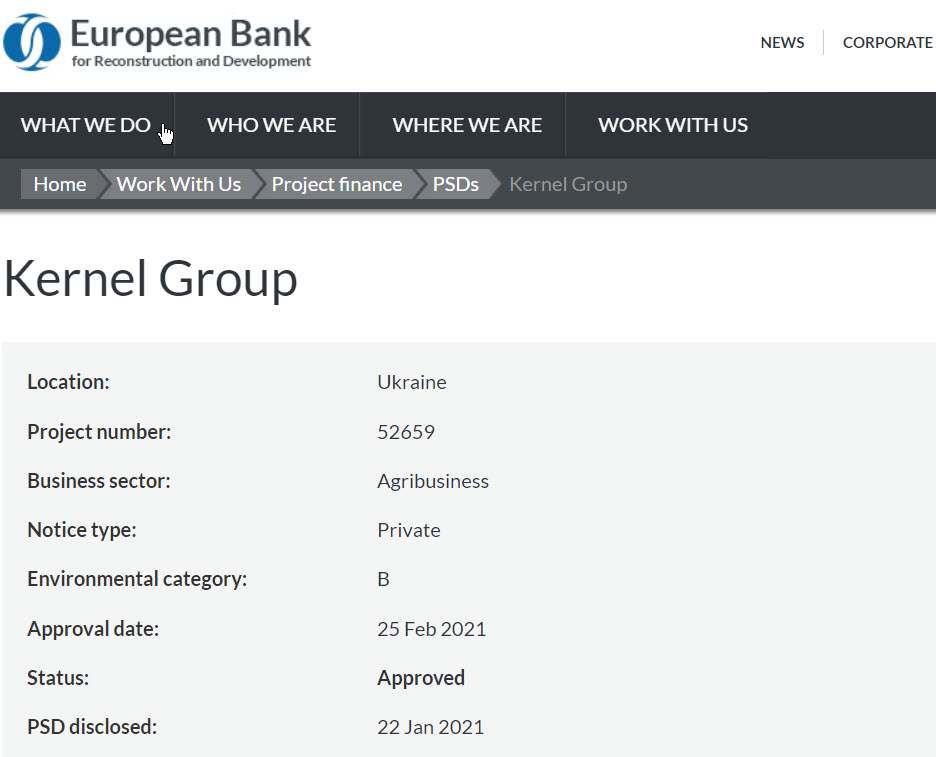Open the WHERE WE ARE menu
The image size is (936, 757).
tap(467, 125)
